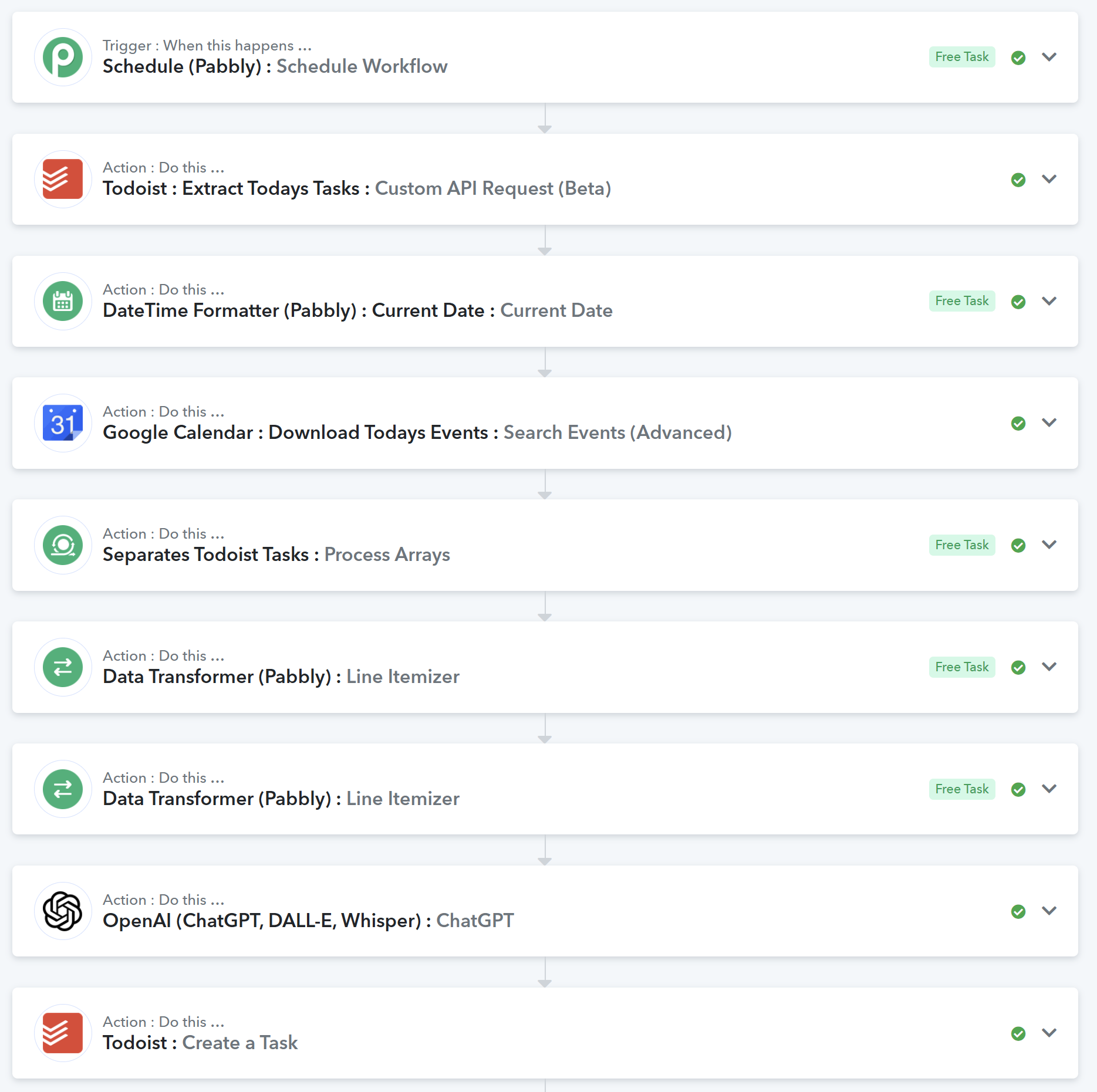
Task: Click the DateTime Formatter calendar icon
Action: click(63, 302)
